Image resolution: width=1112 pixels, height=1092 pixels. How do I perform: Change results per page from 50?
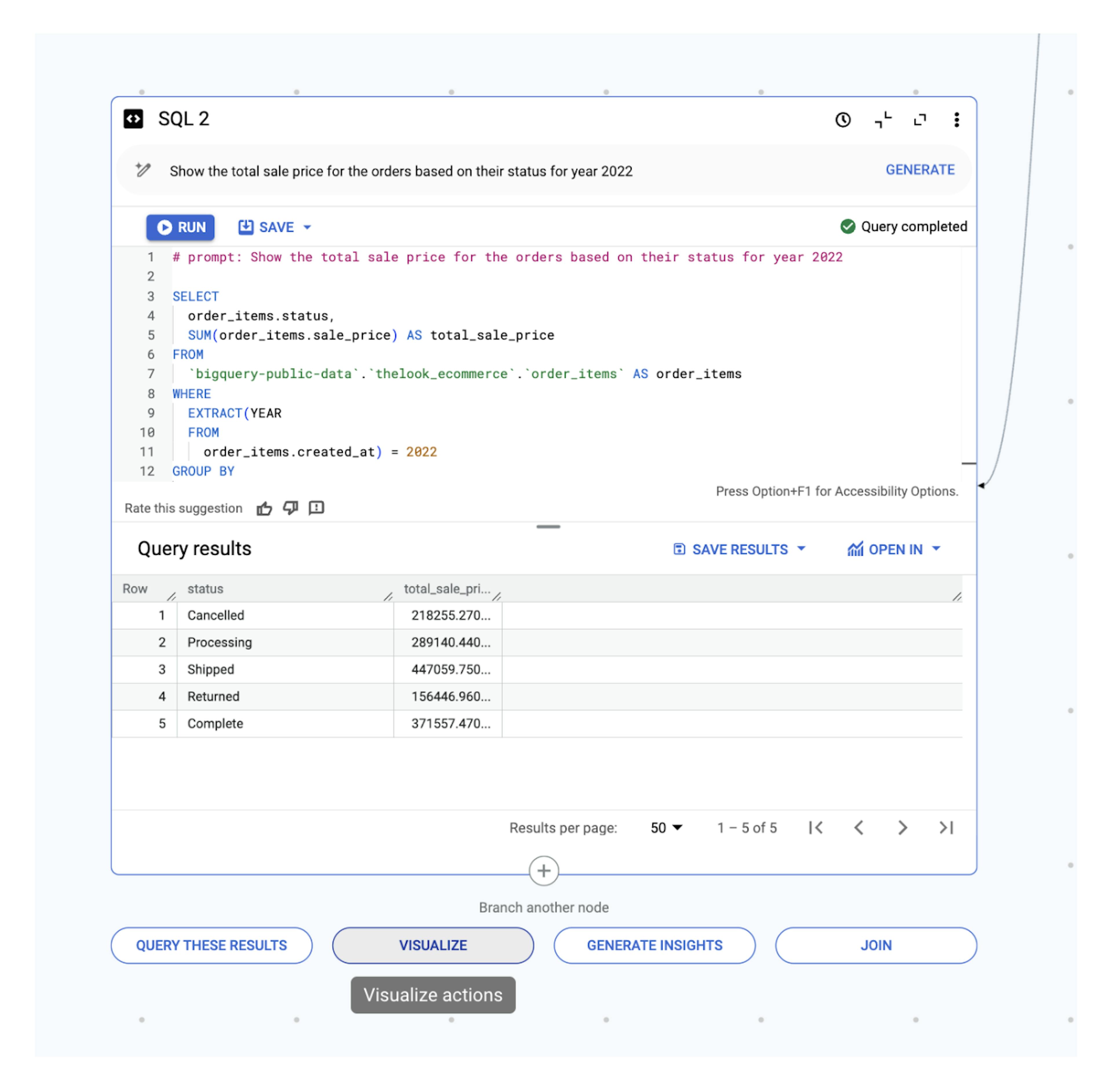pyautogui.click(x=666, y=828)
